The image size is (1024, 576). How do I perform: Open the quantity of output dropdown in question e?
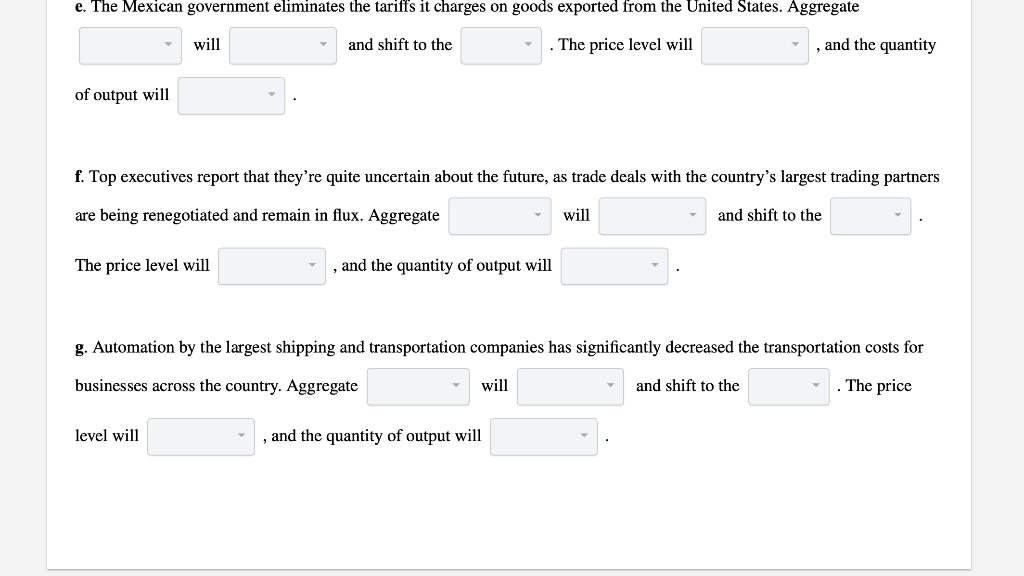[x=231, y=95]
